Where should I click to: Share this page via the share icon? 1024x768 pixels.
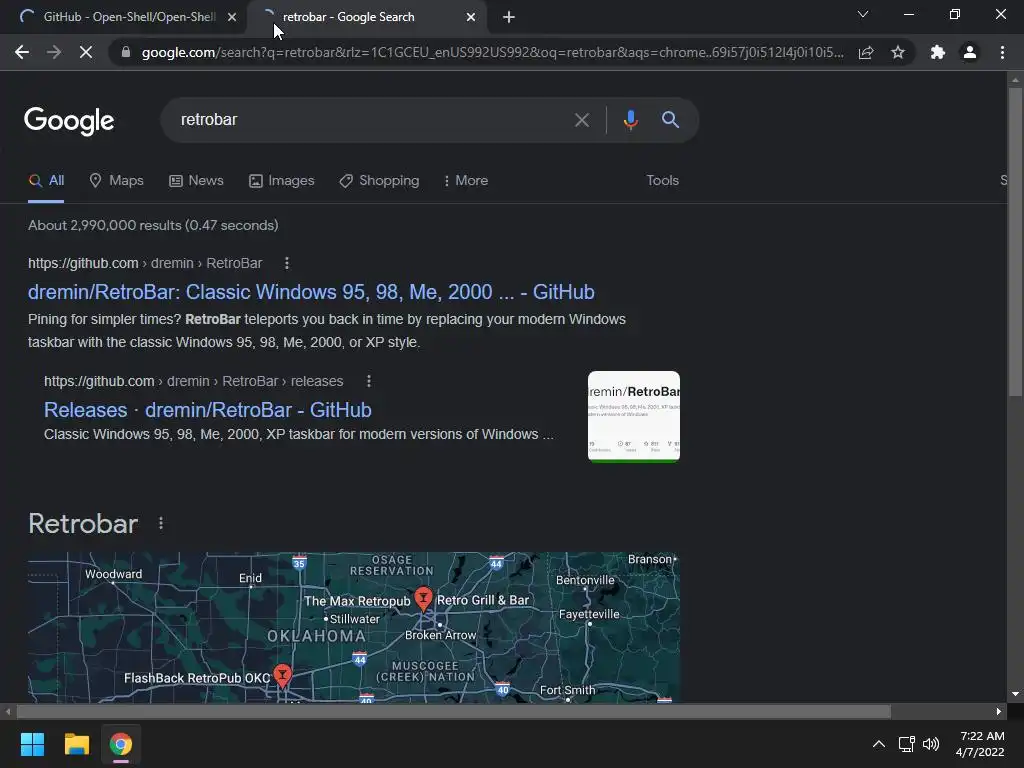866,52
